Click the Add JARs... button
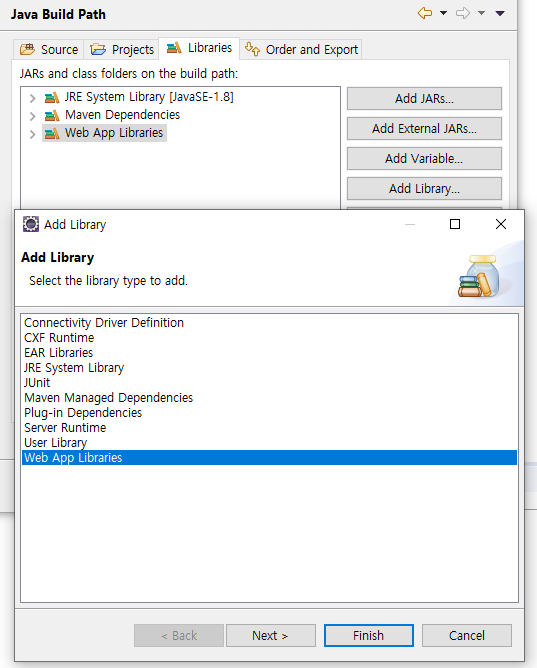 point(424,98)
